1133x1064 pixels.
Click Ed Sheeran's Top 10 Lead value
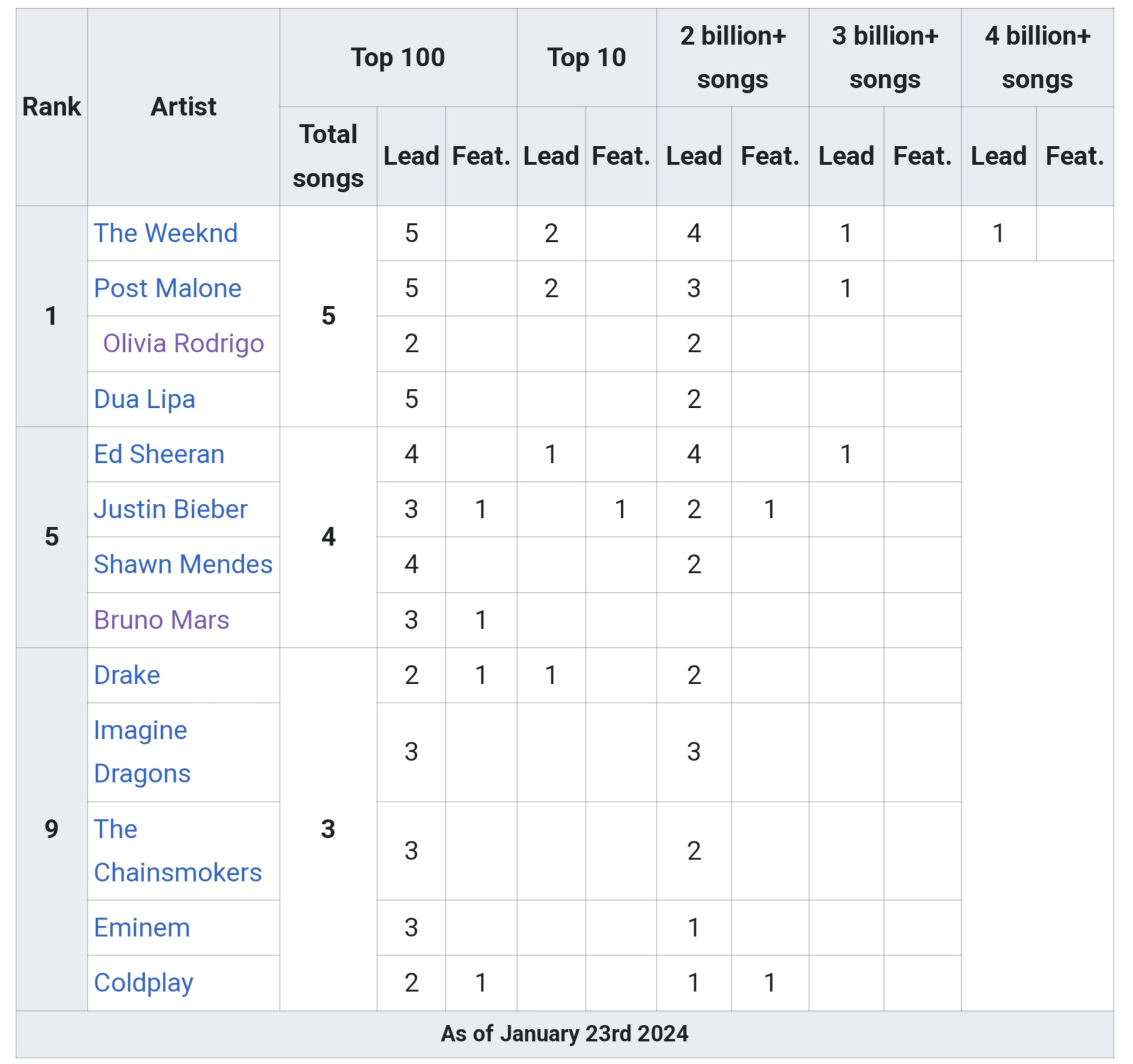[x=551, y=454]
